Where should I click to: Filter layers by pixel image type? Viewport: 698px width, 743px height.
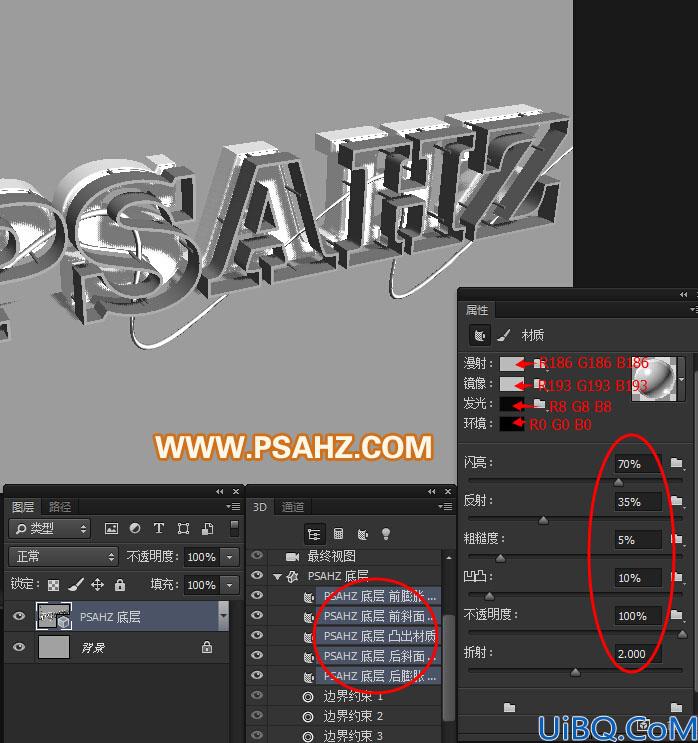coord(111,528)
